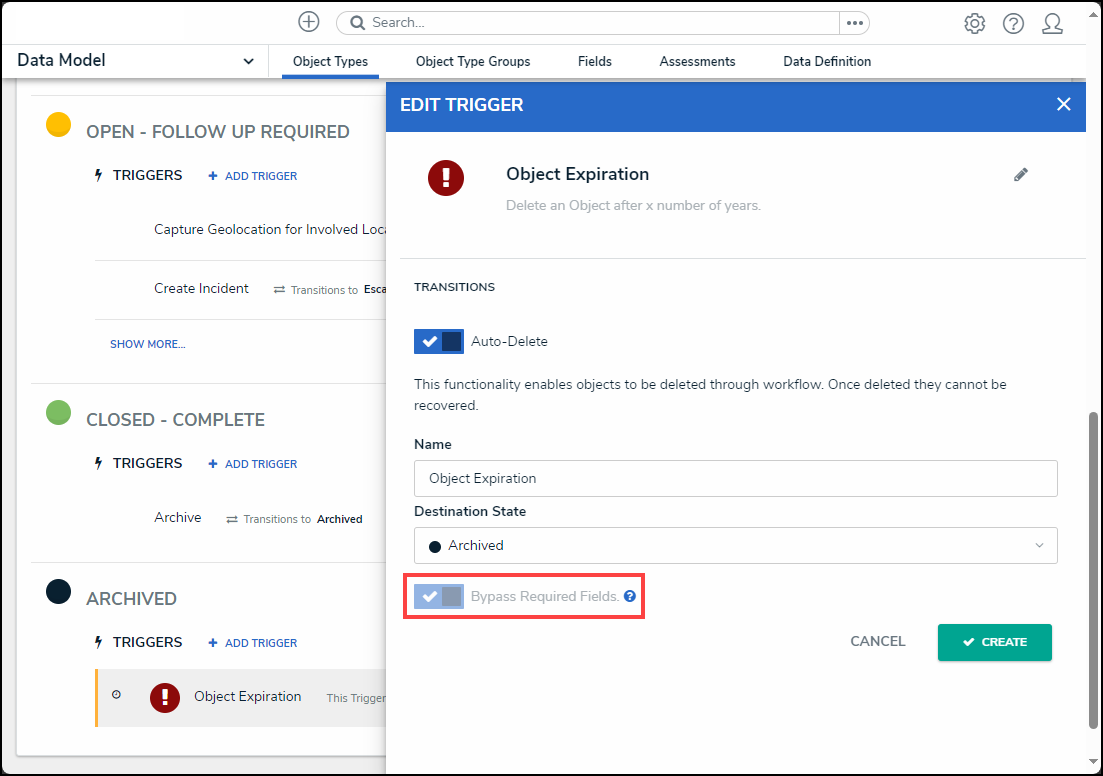Toggle the Bypass Required Fields switch
The width and height of the screenshot is (1103, 776).
pos(439,597)
